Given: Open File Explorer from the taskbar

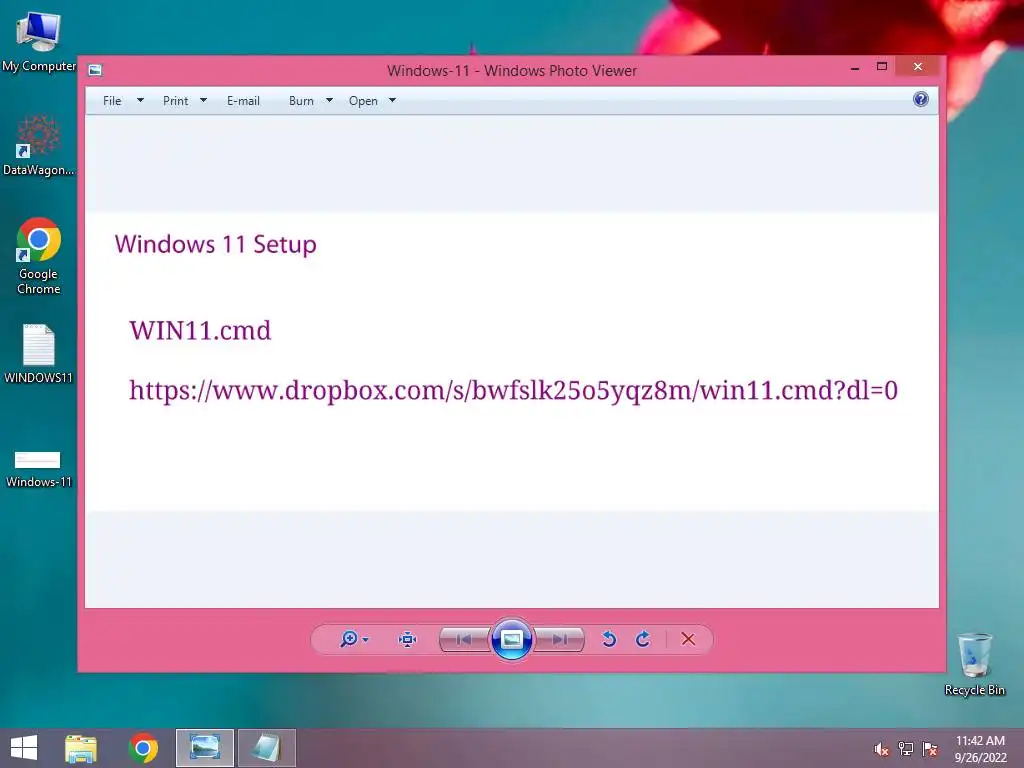Looking at the screenshot, I should click(x=80, y=748).
